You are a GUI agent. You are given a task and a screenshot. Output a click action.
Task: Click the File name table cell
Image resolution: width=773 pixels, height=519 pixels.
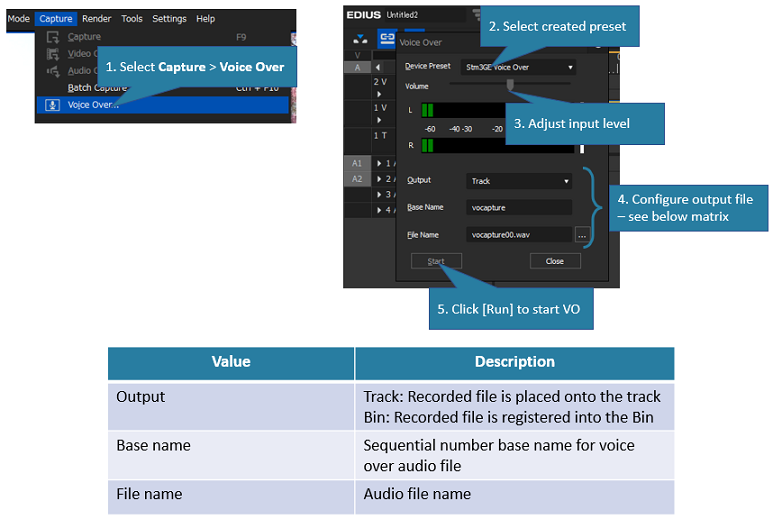click(x=231, y=497)
